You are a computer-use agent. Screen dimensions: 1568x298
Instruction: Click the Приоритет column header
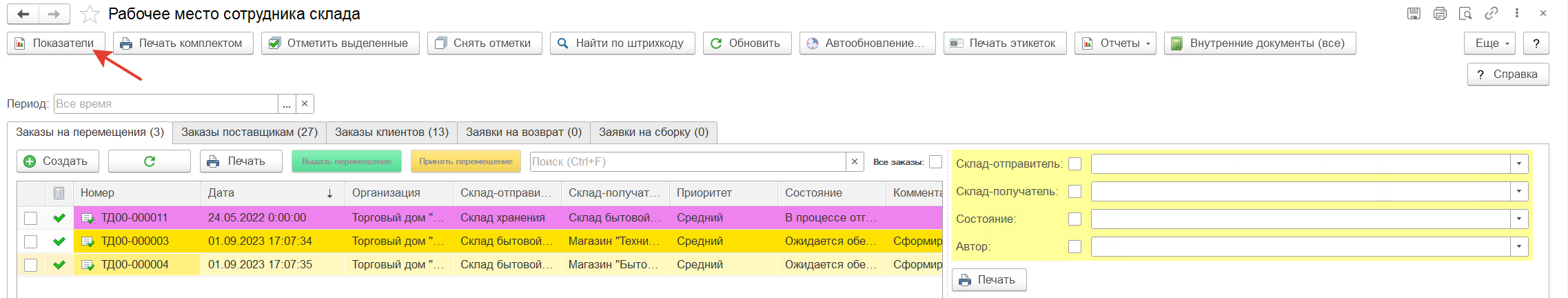723,193
